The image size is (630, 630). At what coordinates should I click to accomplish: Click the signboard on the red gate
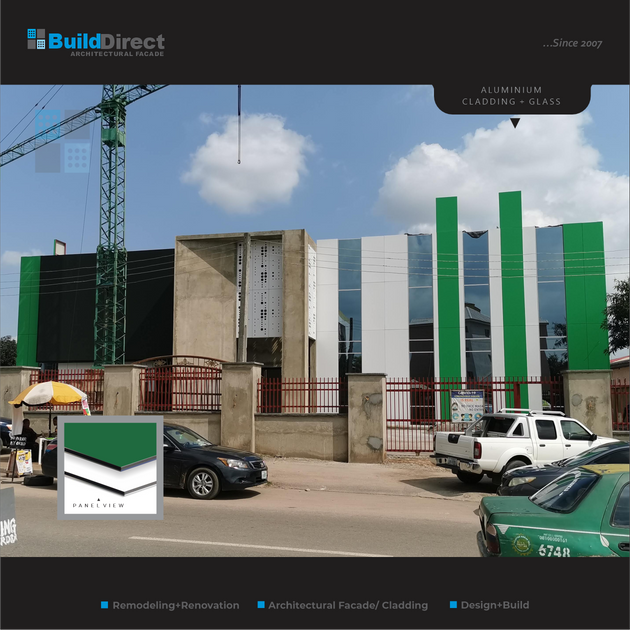click(x=466, y=404)
